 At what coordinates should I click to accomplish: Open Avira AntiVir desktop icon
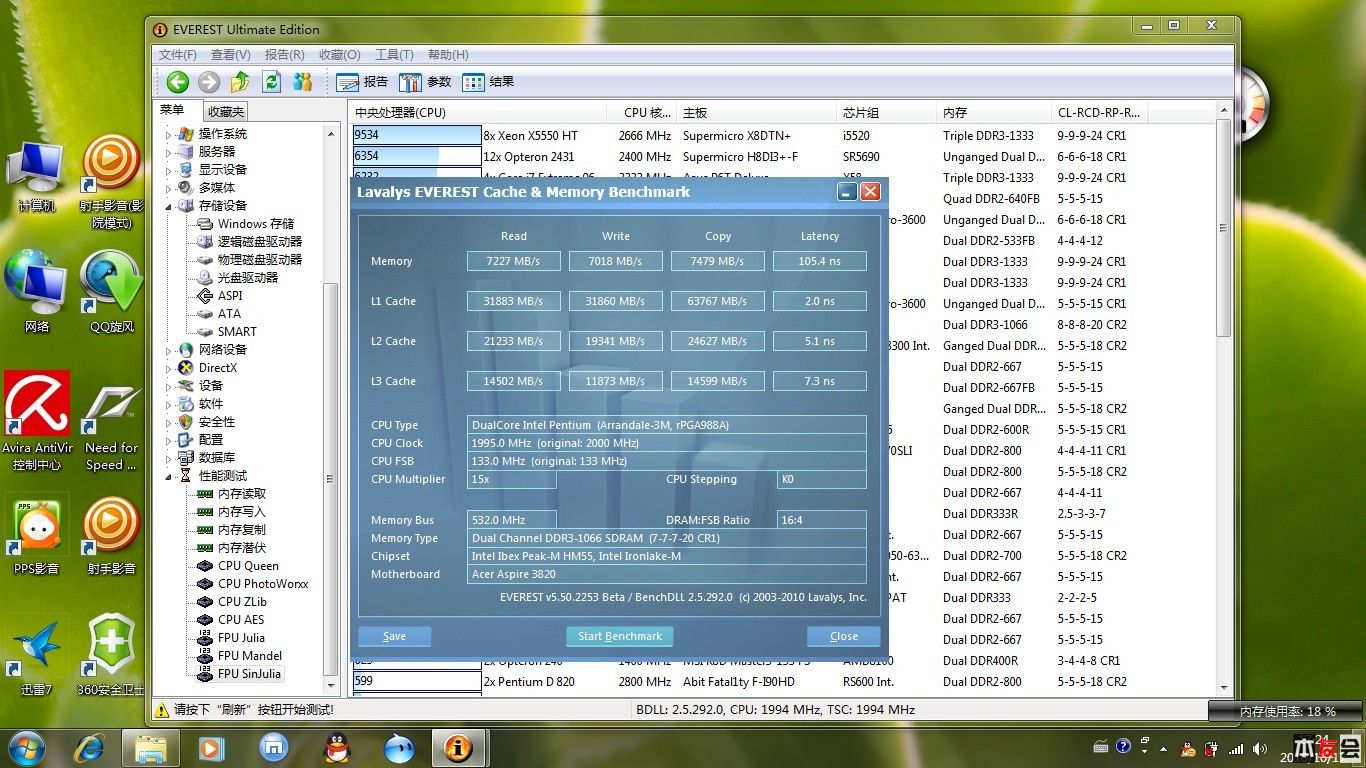pos(37,421)
